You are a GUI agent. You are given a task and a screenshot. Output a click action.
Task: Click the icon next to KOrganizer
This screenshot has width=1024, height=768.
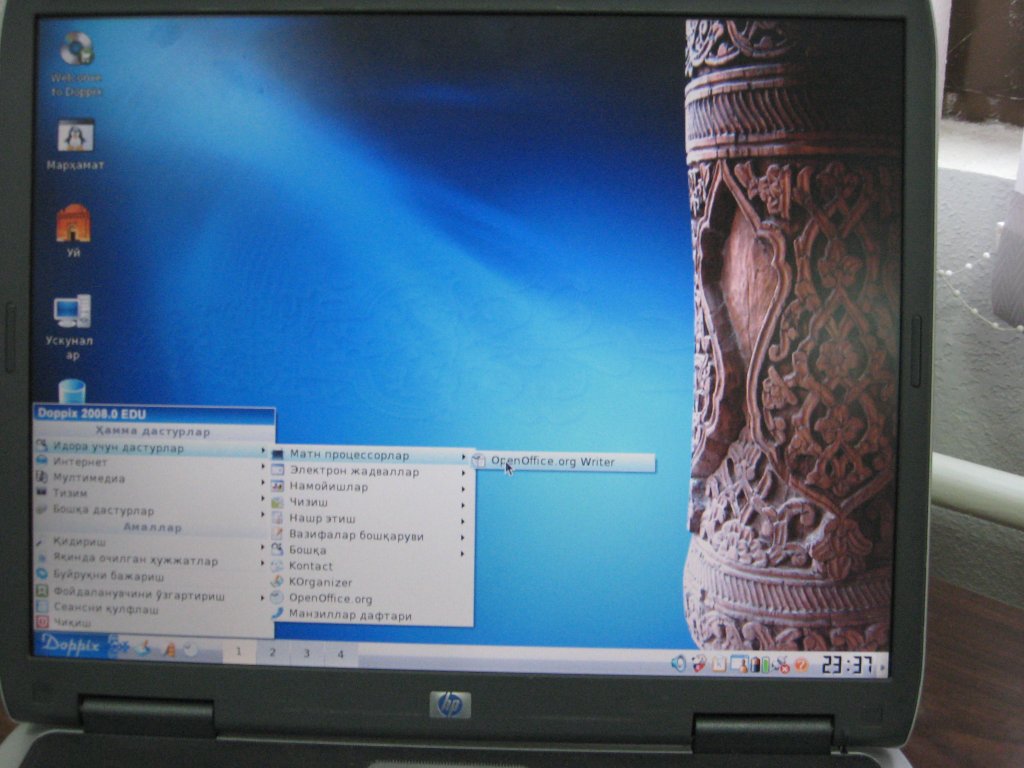coord(278,582)
